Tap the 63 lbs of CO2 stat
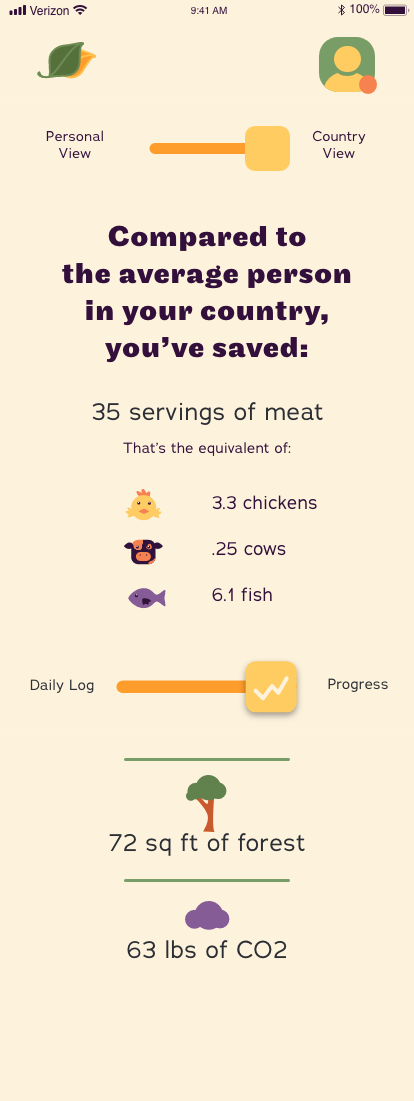 (207, 950)
